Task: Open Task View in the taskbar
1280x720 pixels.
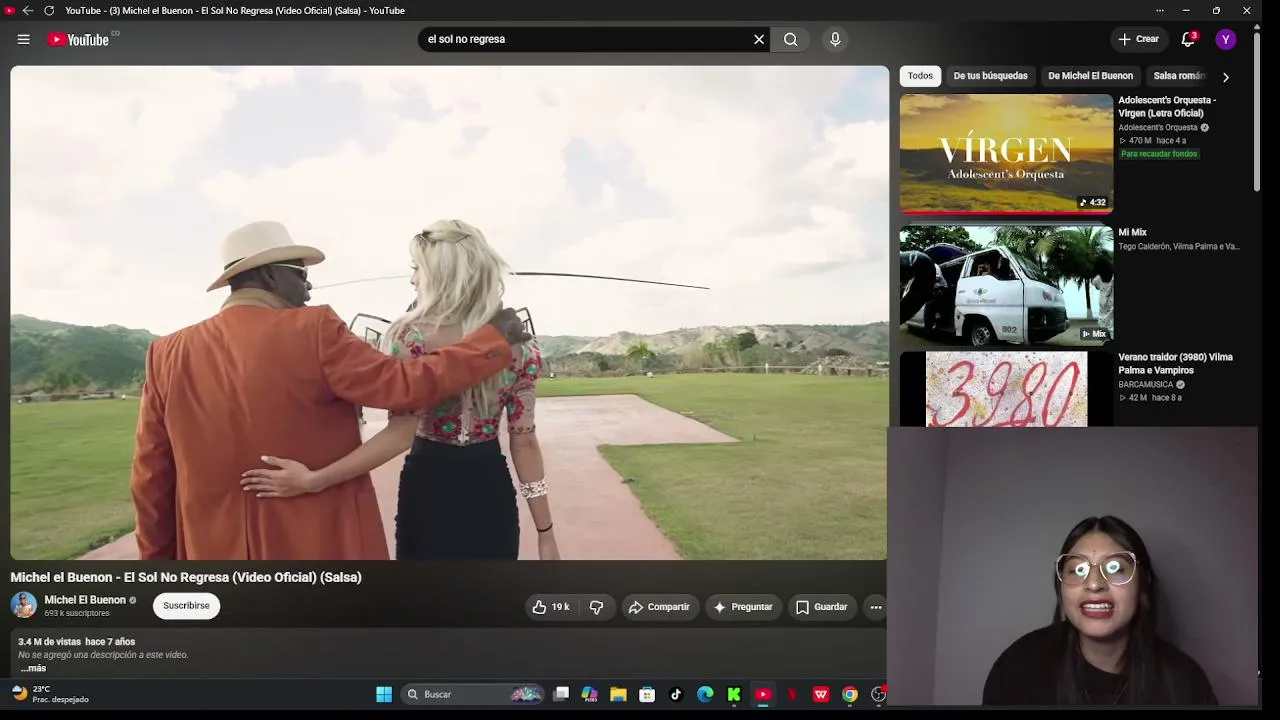Action: [x=561, y=695]
